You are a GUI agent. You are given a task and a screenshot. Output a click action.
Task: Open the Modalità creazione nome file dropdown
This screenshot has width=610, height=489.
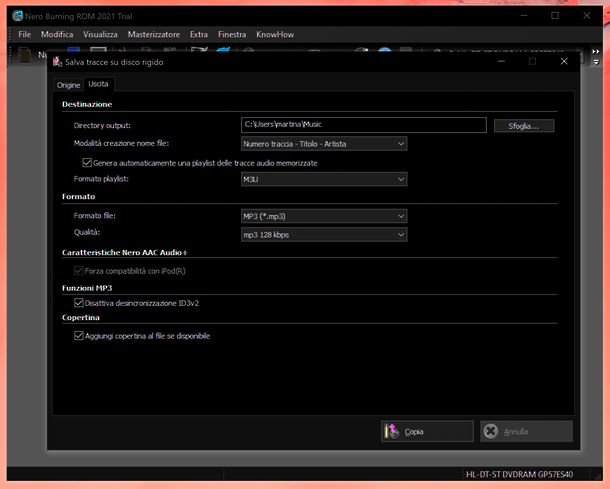[324, 144]
